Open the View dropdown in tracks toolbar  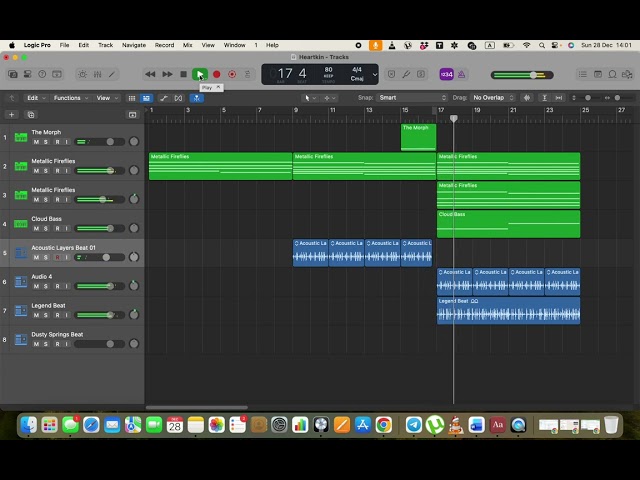107,98
